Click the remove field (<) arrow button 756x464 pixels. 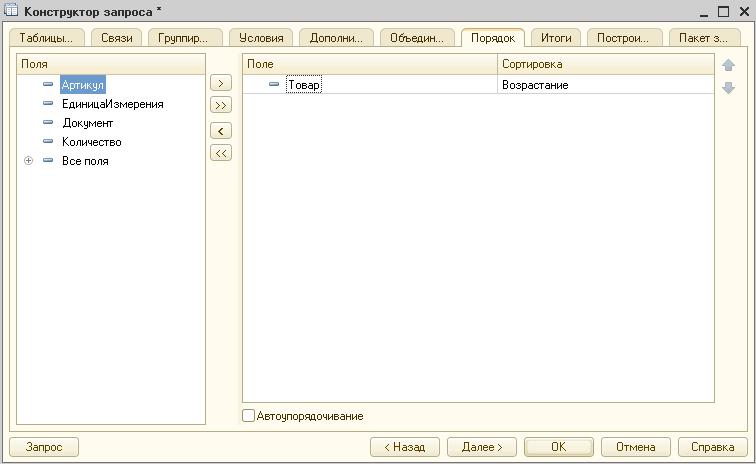pos(220,131)
